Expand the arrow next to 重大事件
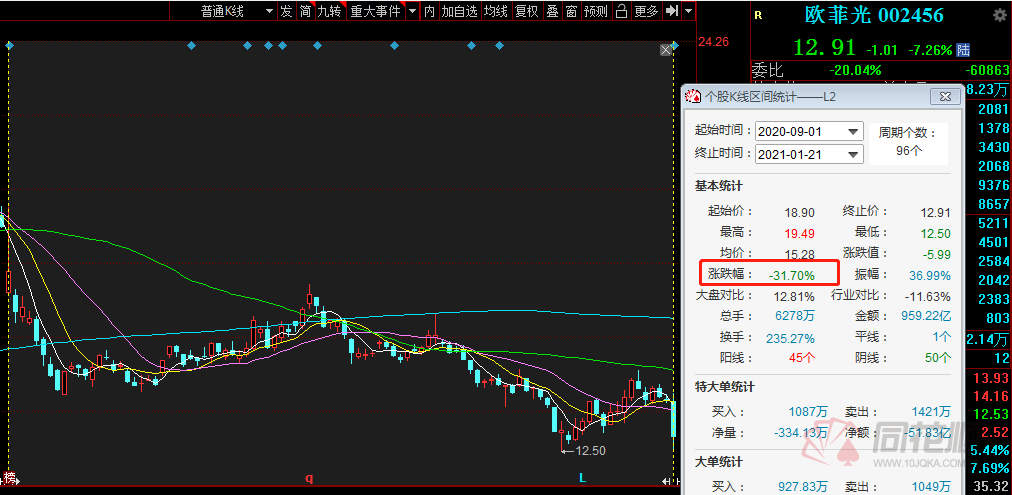The height and width of the screenshot is (495, 1012). [412, 11]
